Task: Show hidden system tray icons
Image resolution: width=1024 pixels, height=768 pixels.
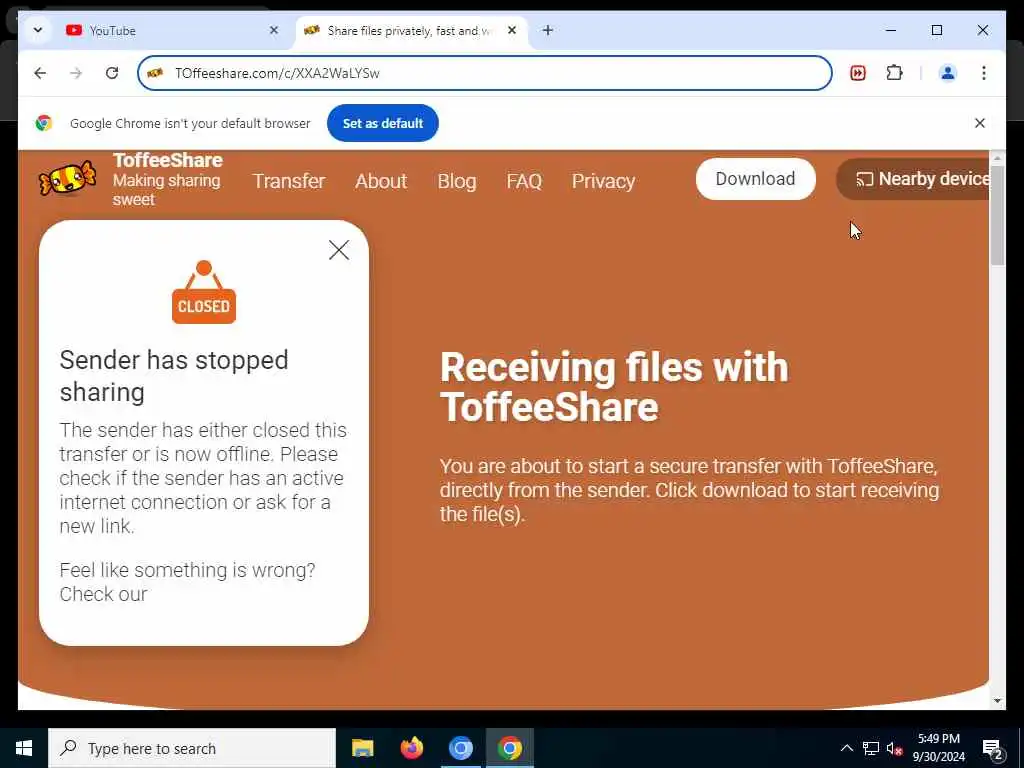Action: pyautogui.click(x=846, y=748)
